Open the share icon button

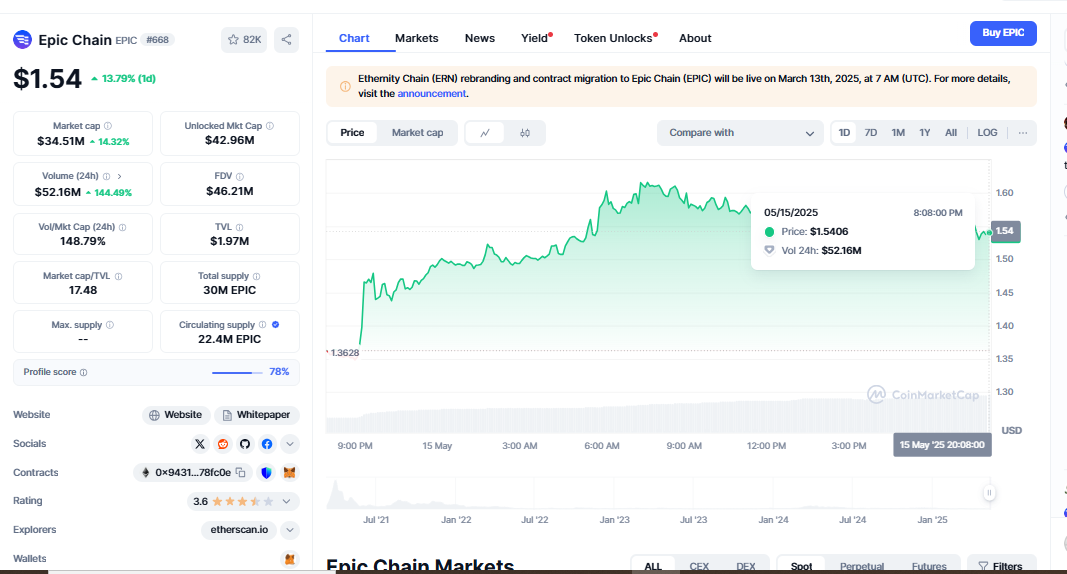(x=286, y=39)
